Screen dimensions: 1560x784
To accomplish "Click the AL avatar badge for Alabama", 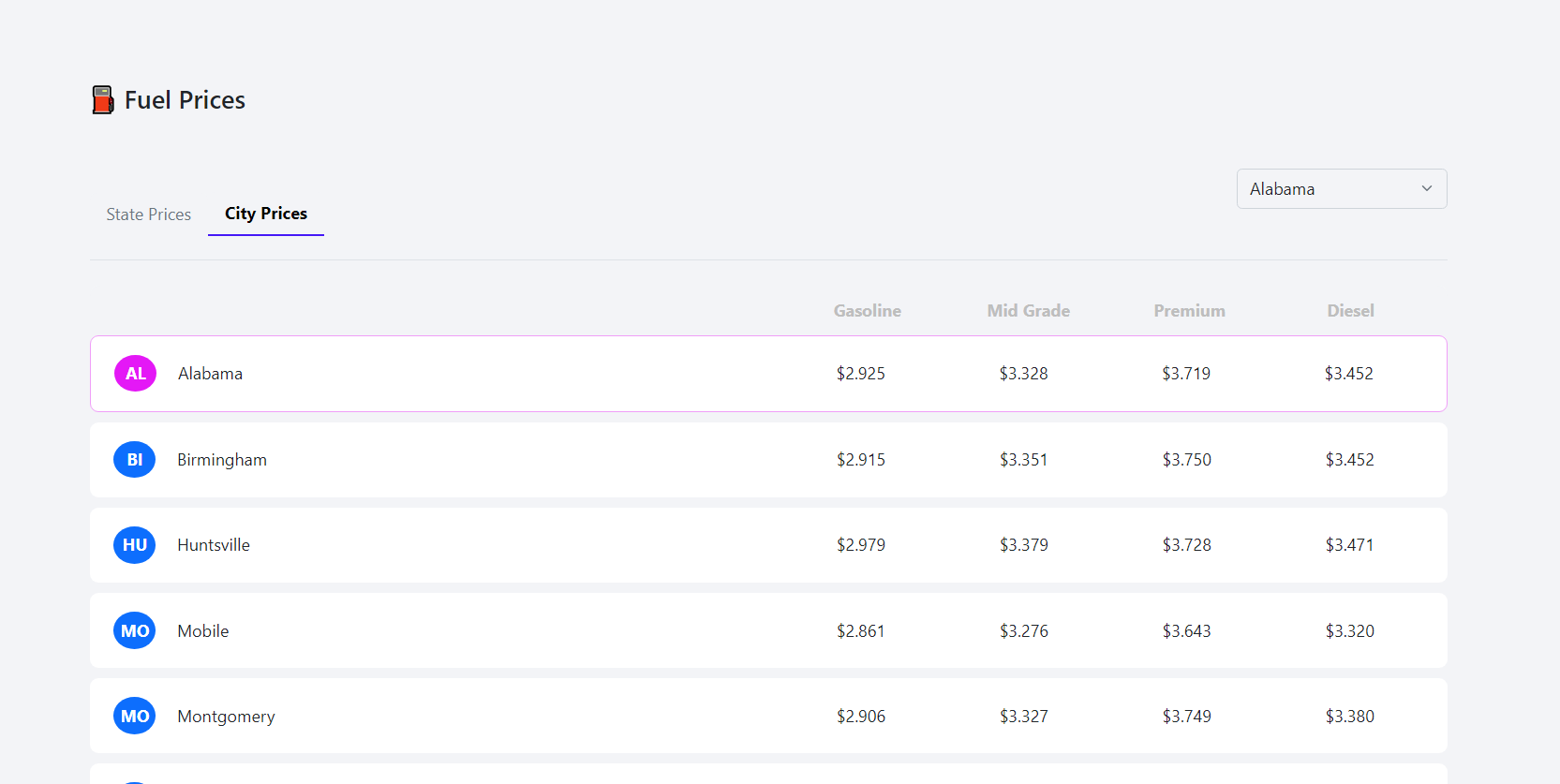I will point(135,374).
